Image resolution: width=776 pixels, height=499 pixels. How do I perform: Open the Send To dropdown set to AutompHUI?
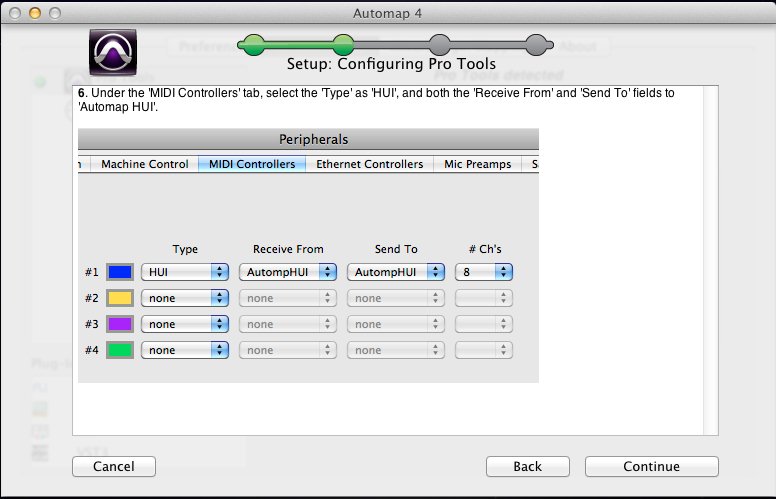point(396,271)
